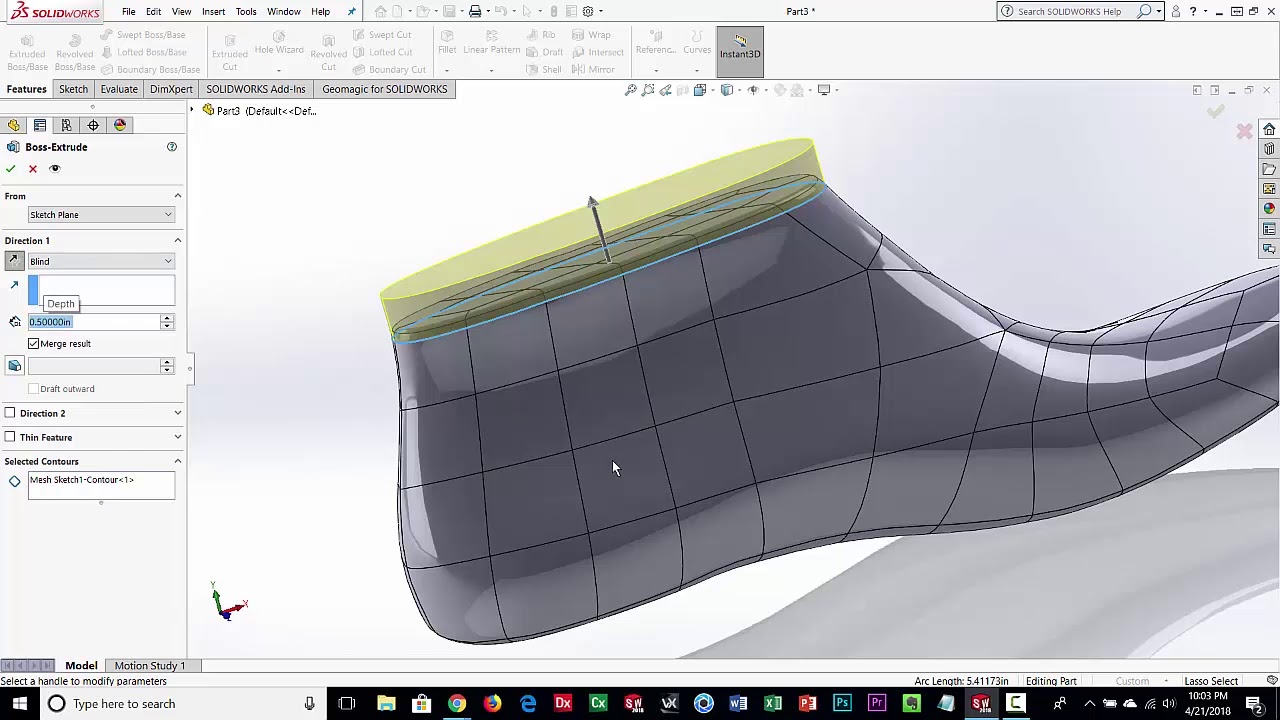
Task: Toggle detailed preview eye icon
Action: [x=55, y=169]
